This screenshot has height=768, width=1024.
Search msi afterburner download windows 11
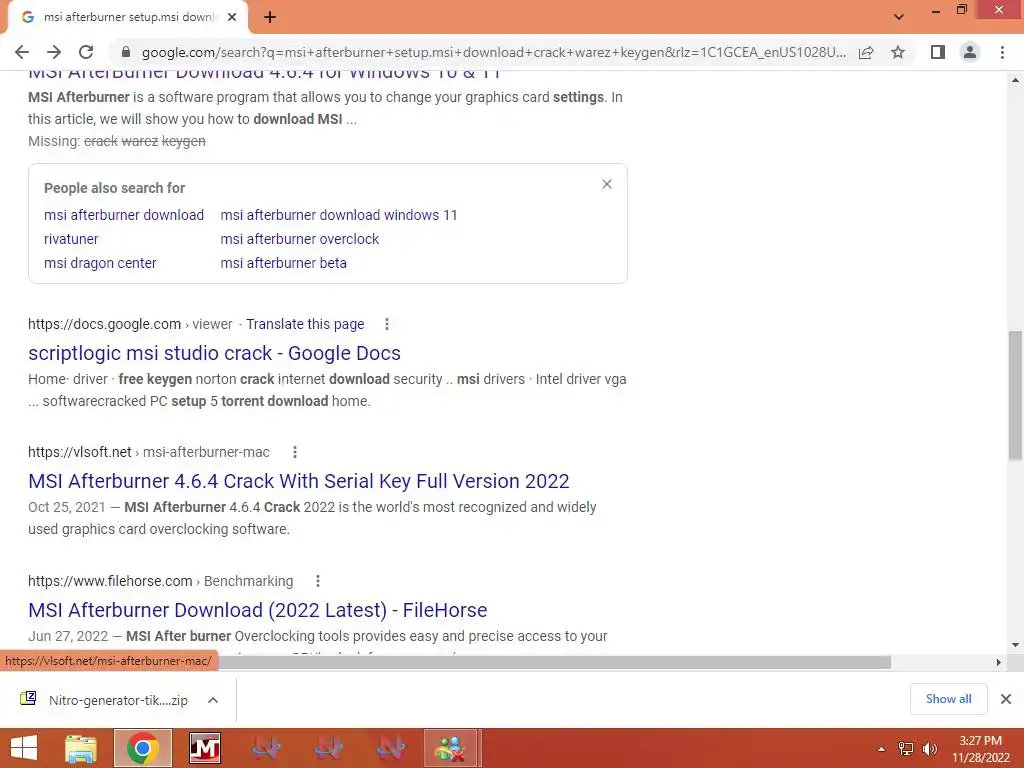[x=339, y=215]
